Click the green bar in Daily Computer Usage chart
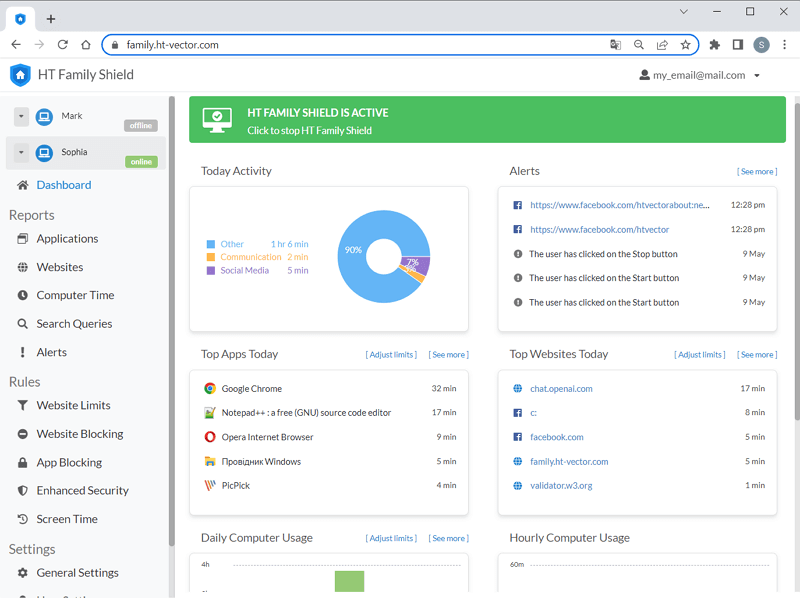The image size is (800, 600). (349, 582)
